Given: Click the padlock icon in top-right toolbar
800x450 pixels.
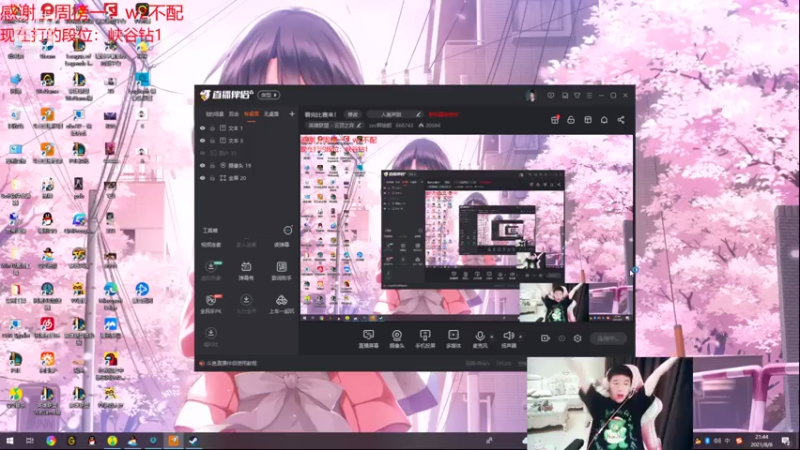Looking at the screenshot, I should pyautogui.click(x=571, y=119).
